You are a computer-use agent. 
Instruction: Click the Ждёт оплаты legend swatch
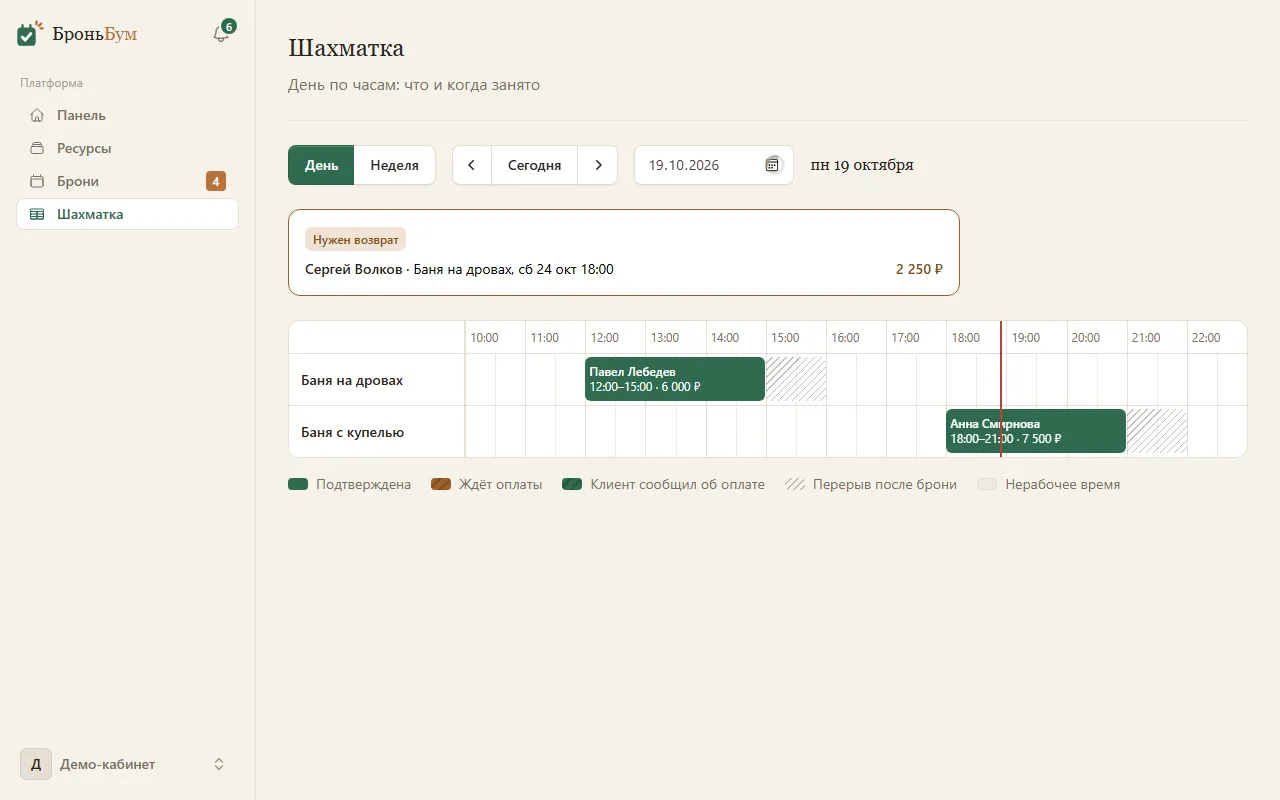click(441, 484)
